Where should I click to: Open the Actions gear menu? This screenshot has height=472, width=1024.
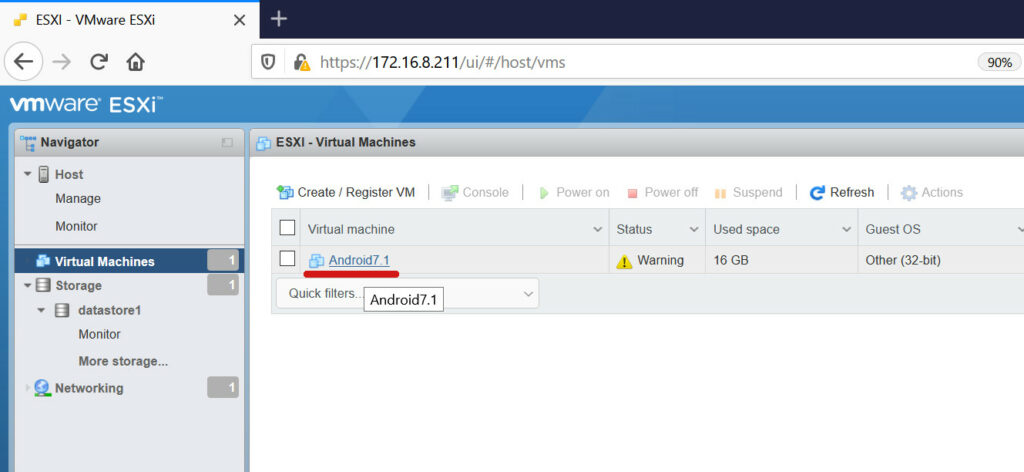tap(931, 192)
